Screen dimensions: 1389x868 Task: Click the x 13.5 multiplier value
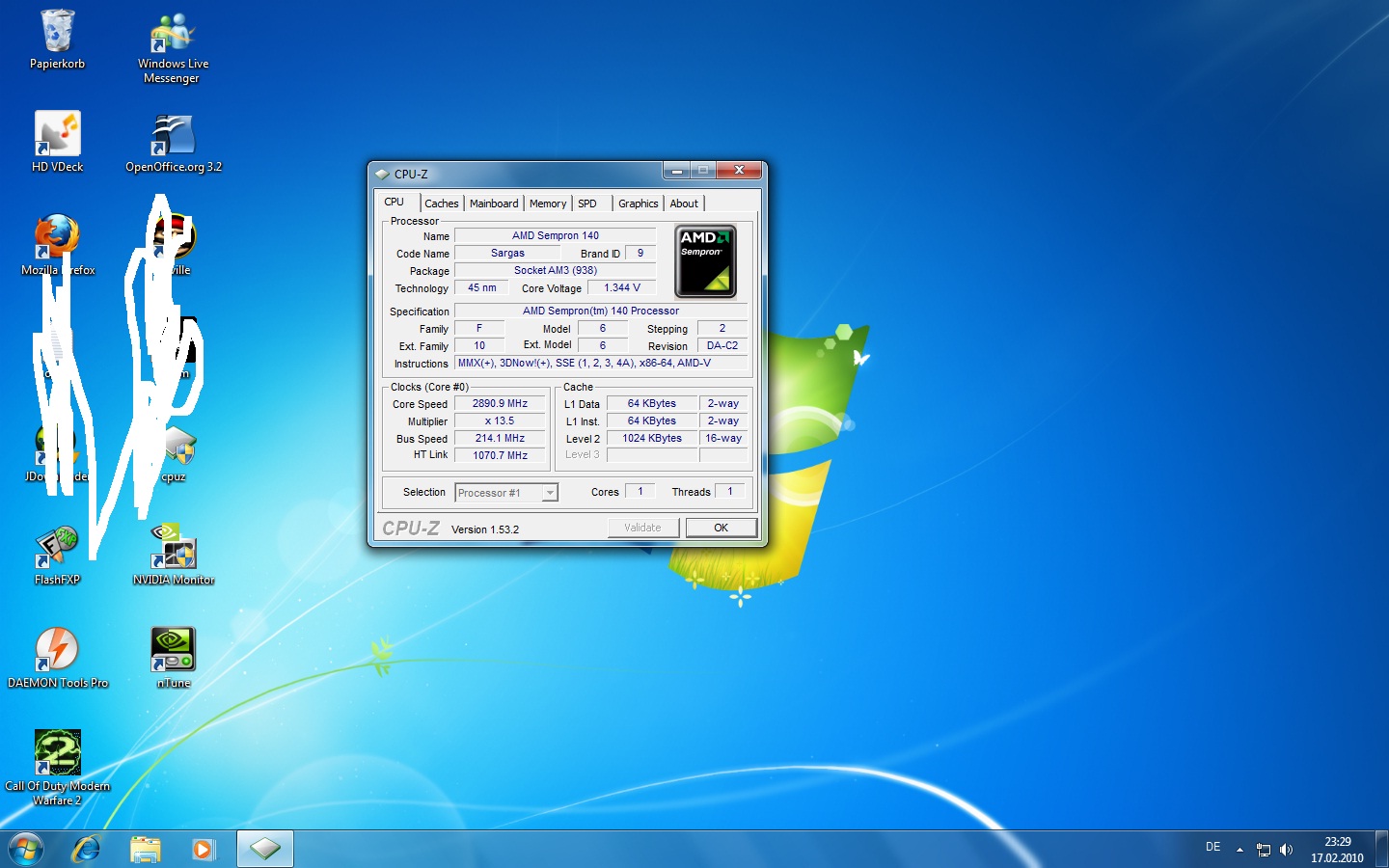tap(500, 420)
